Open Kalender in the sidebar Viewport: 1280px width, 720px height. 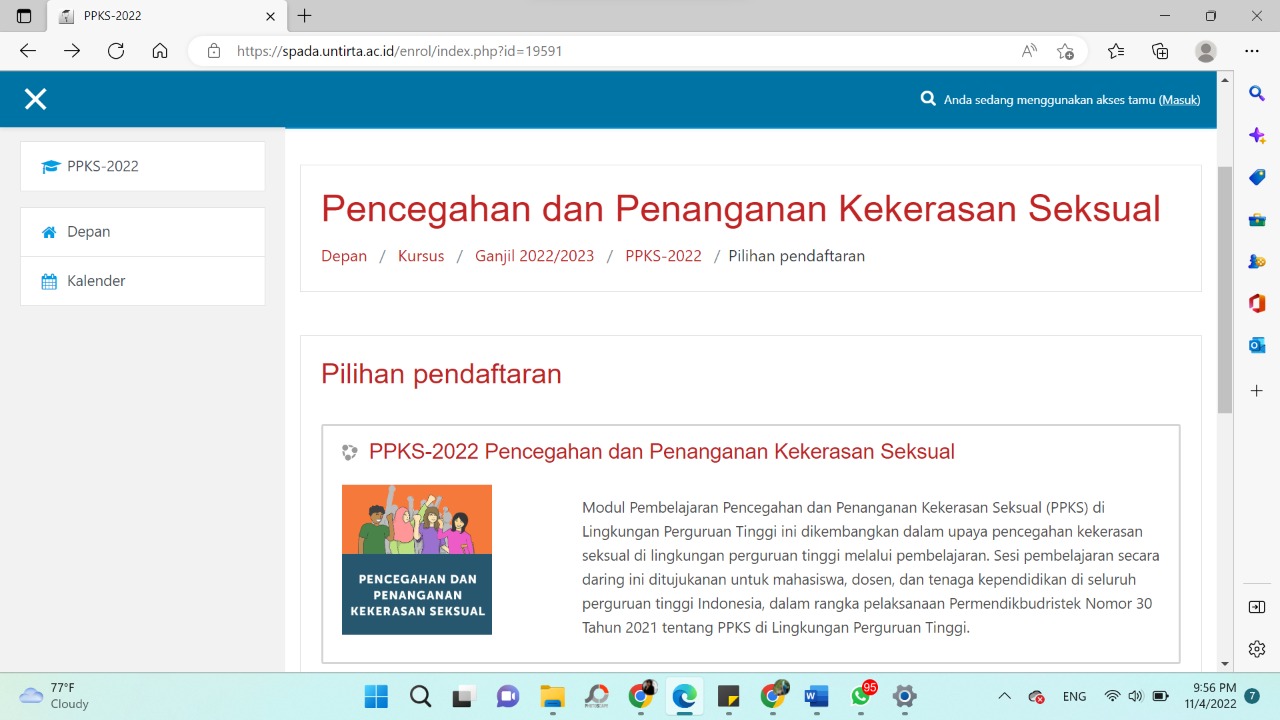click(143, 281)
